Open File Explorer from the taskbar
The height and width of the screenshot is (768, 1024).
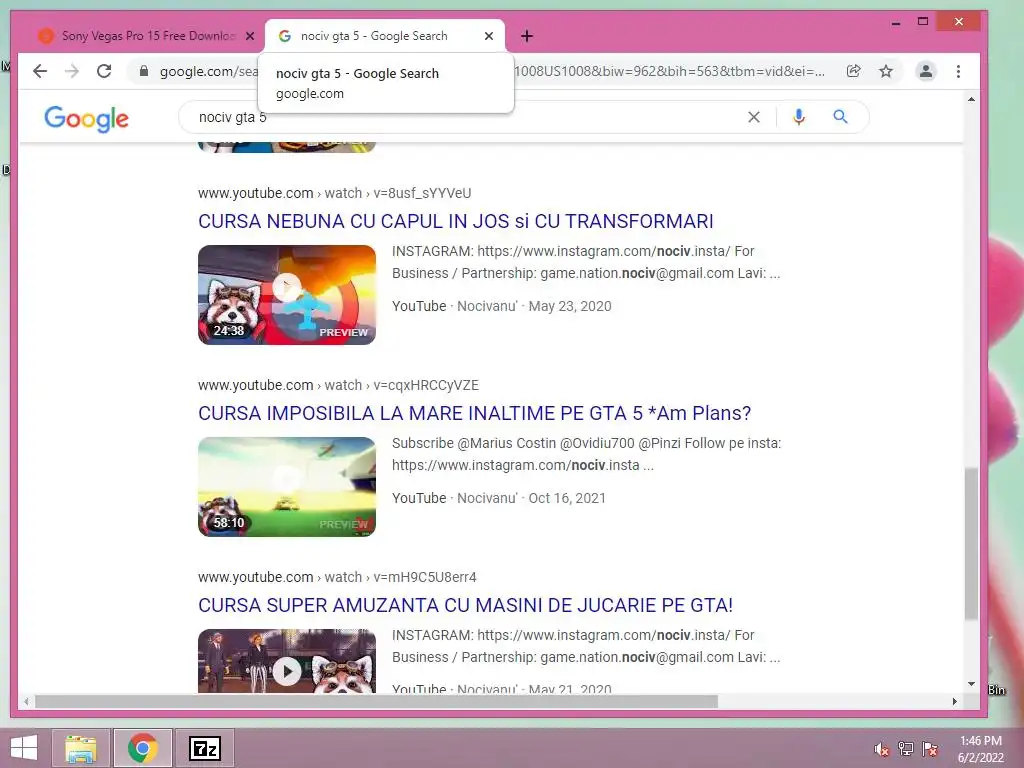pyautogui.click(x=80, y=748)
